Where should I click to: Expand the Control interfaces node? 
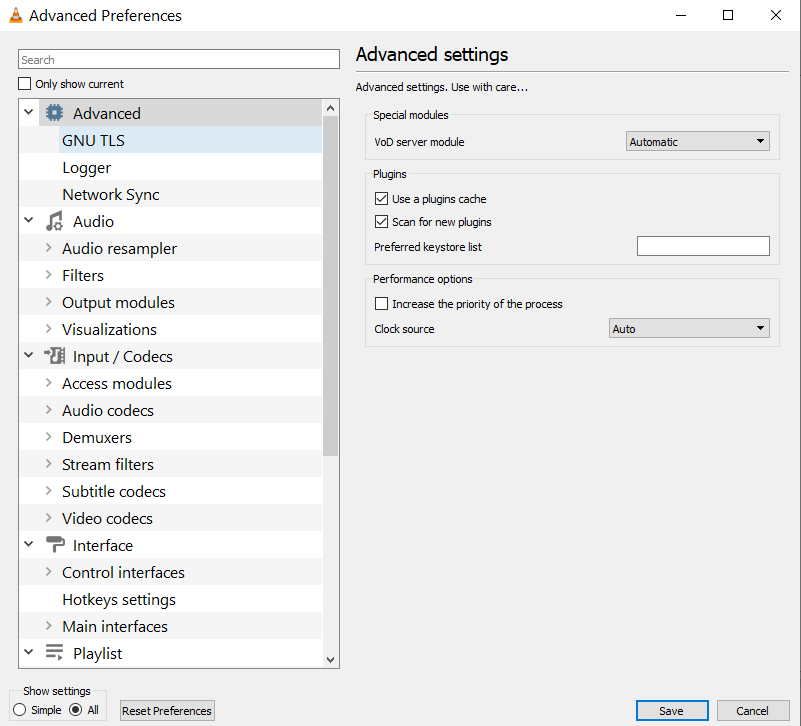click(x=49, y=572)
